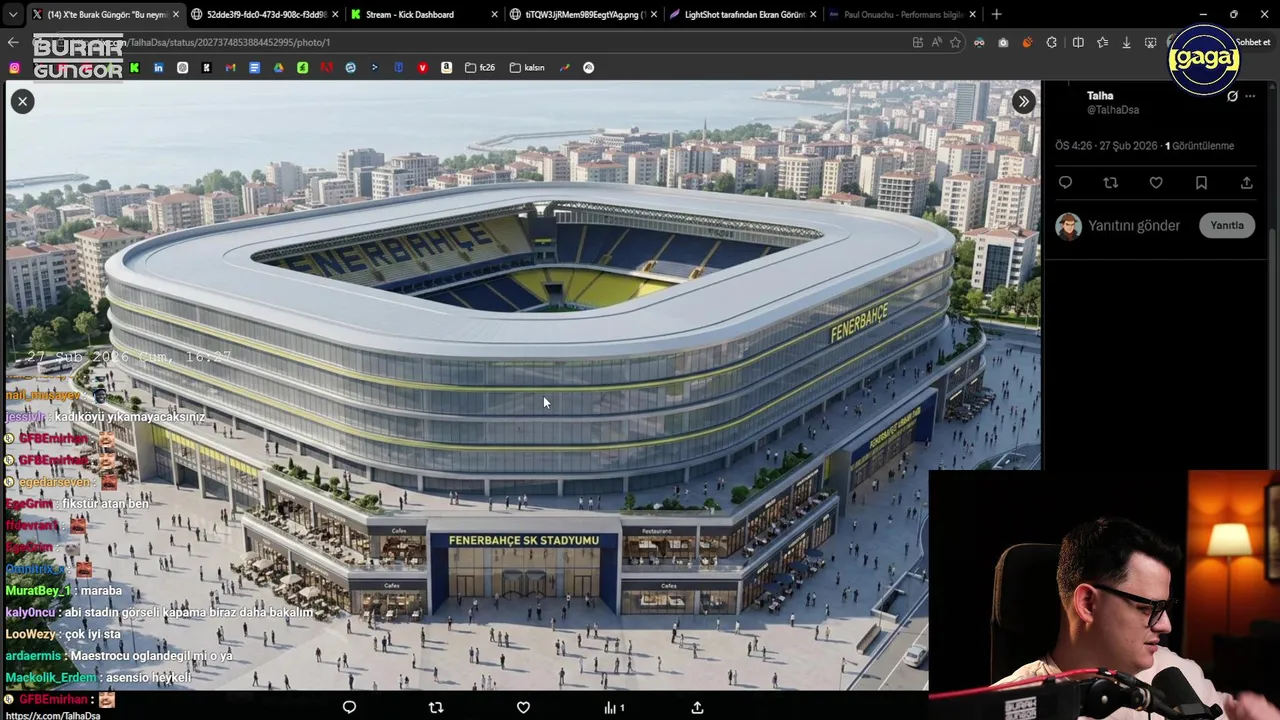1280x720 pixels.
Task: Open the Google Drive bookmark
Action: [x=278, y=68]
